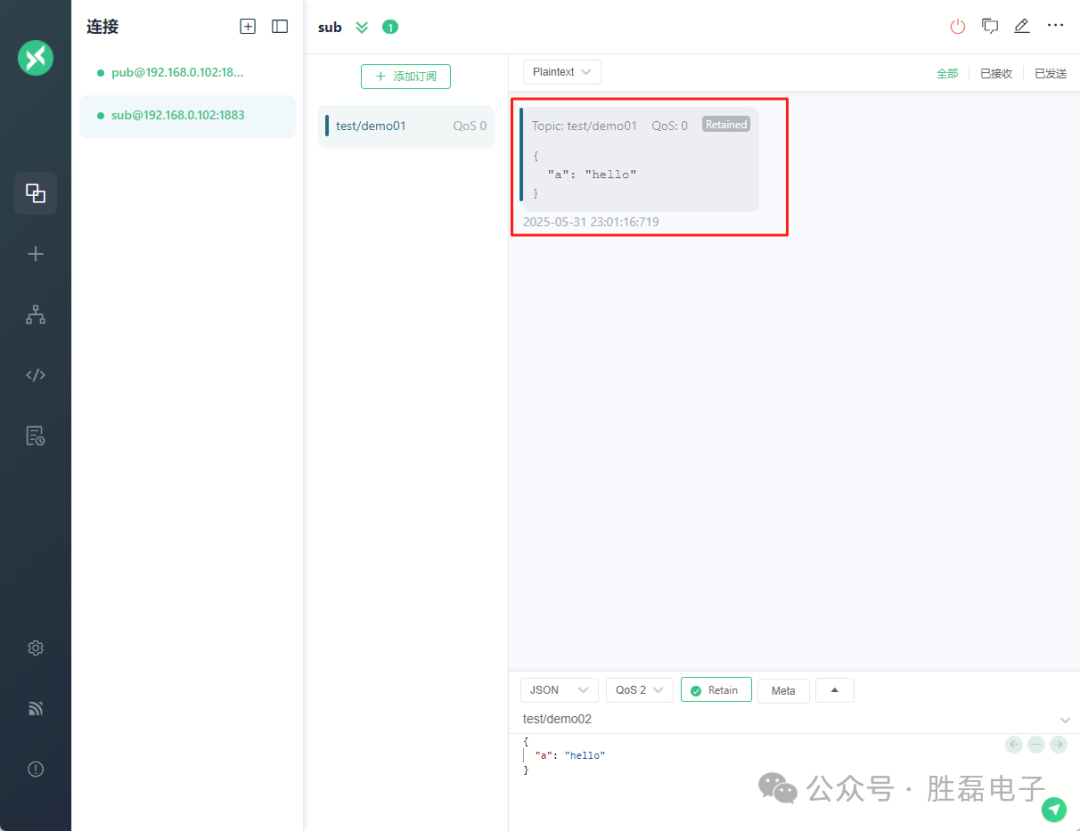This screenshot has height=831, width=1080.
Task: Open the Viewer topology icon in sidebar
Action: (35, 315)
